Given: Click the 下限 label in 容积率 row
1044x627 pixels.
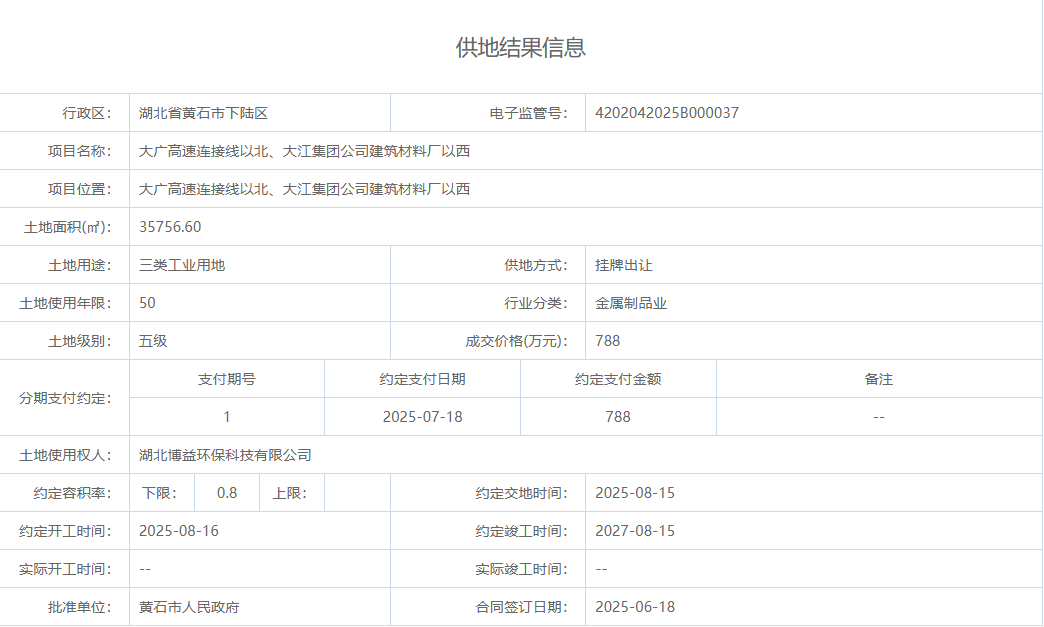Looking at the screenshot, I should (x=160, y=493).
